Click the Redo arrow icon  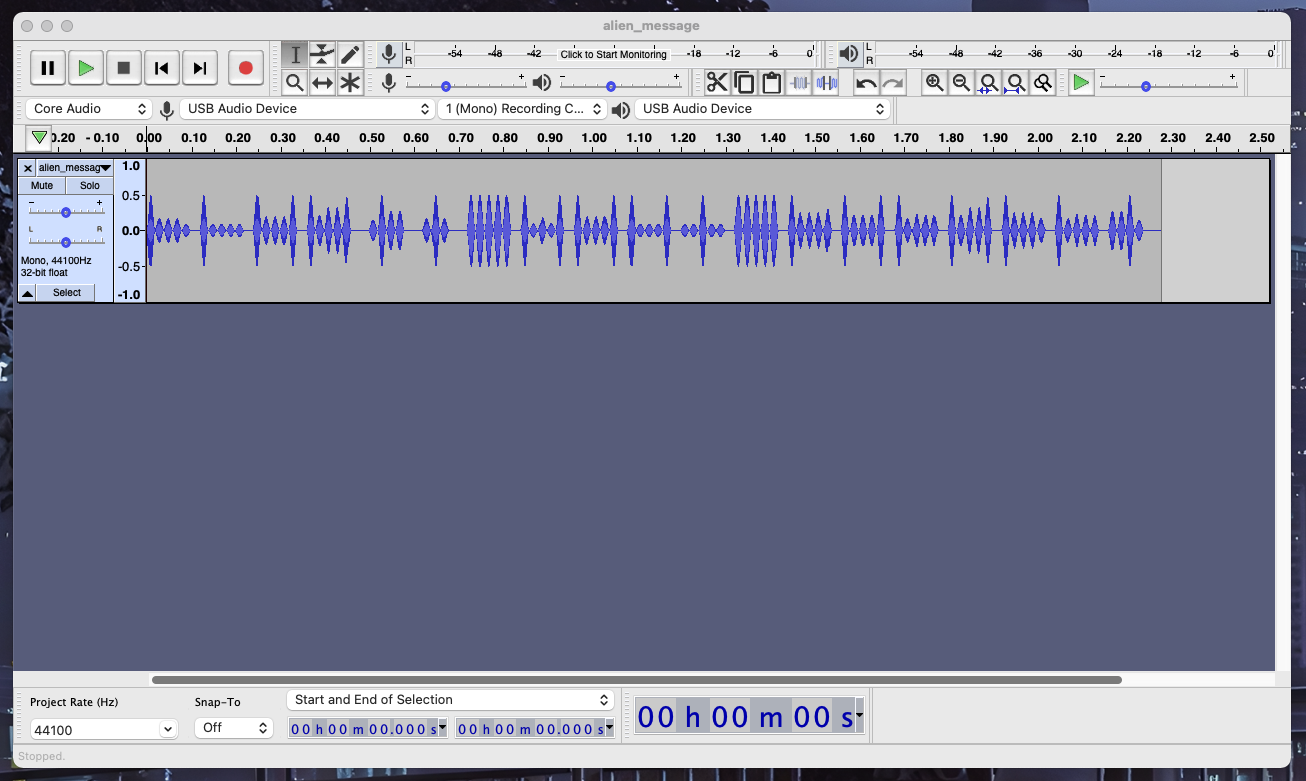pos(893,82)
